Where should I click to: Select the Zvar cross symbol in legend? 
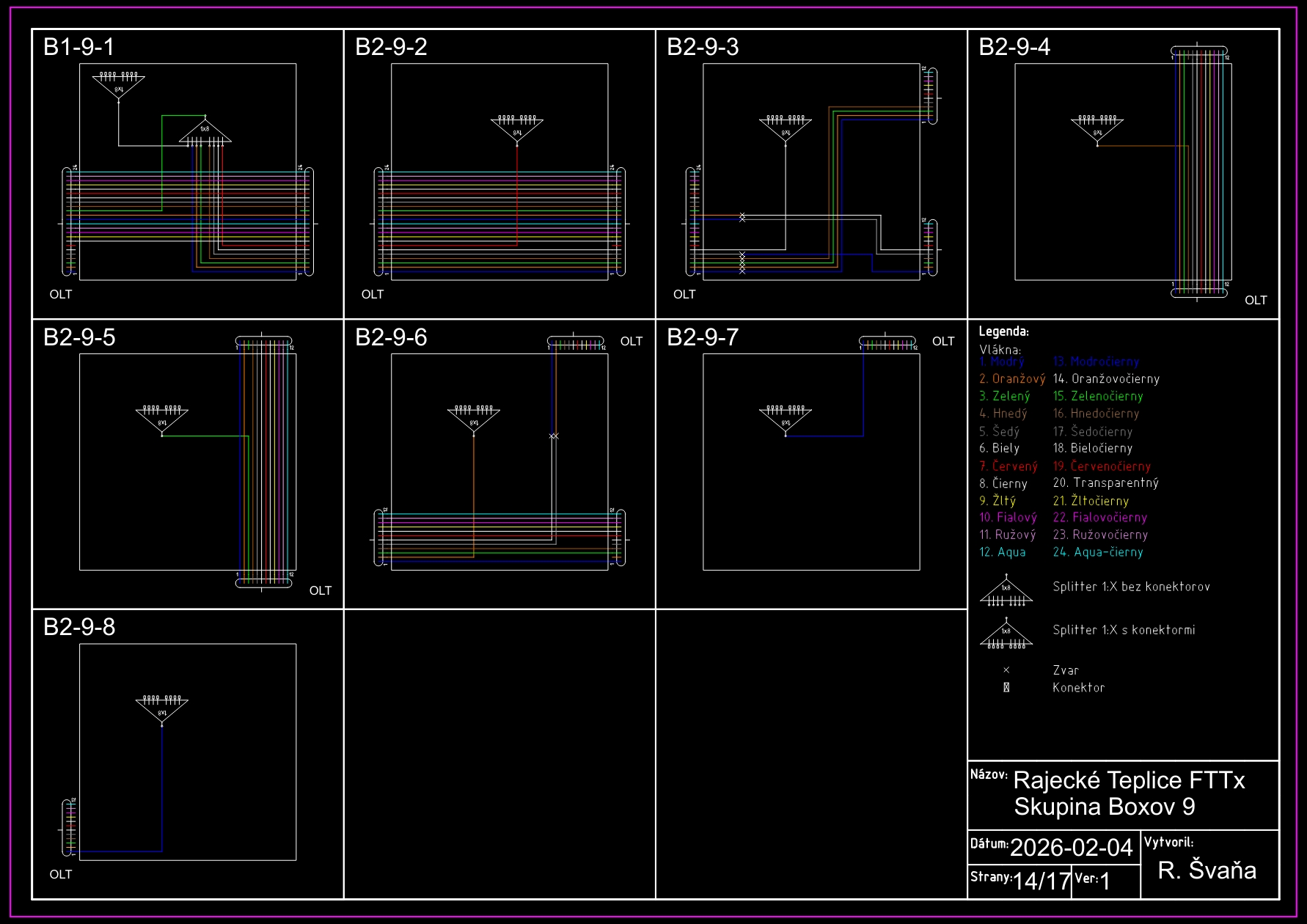[x=1006, y=670]
